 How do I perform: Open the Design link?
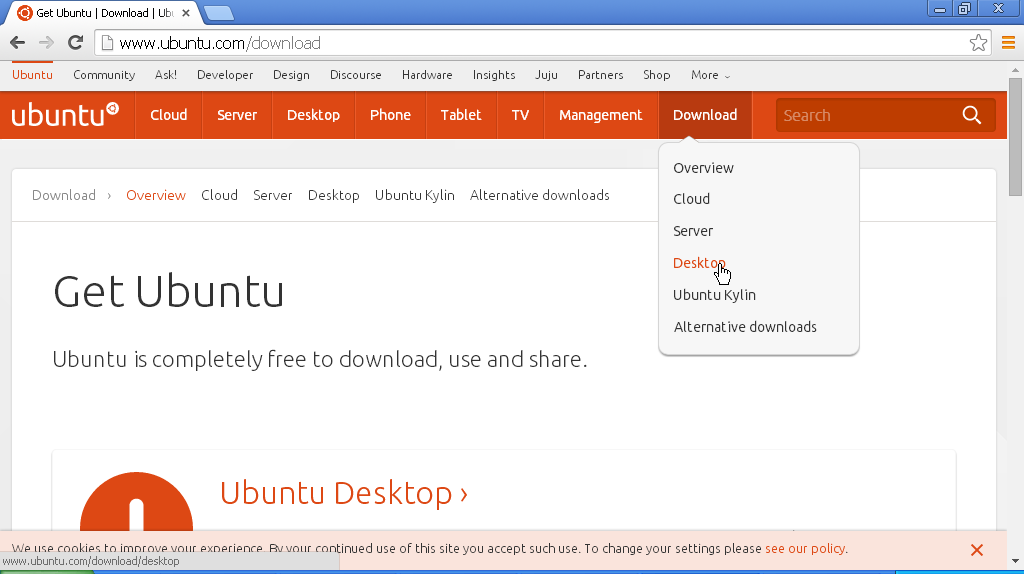[291, 75]
